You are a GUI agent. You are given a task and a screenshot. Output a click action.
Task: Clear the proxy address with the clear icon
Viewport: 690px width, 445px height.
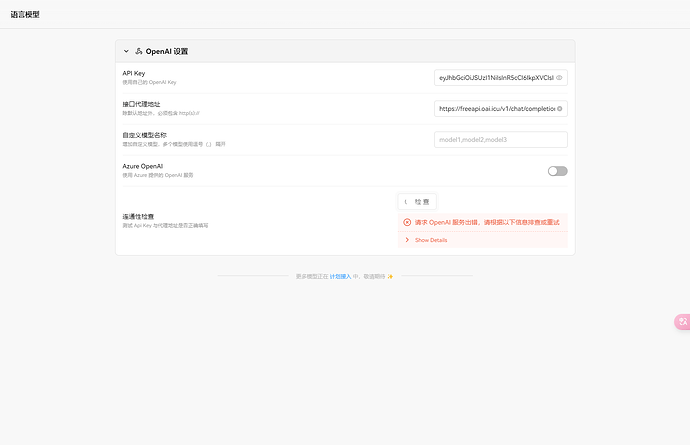coord(559,109)
